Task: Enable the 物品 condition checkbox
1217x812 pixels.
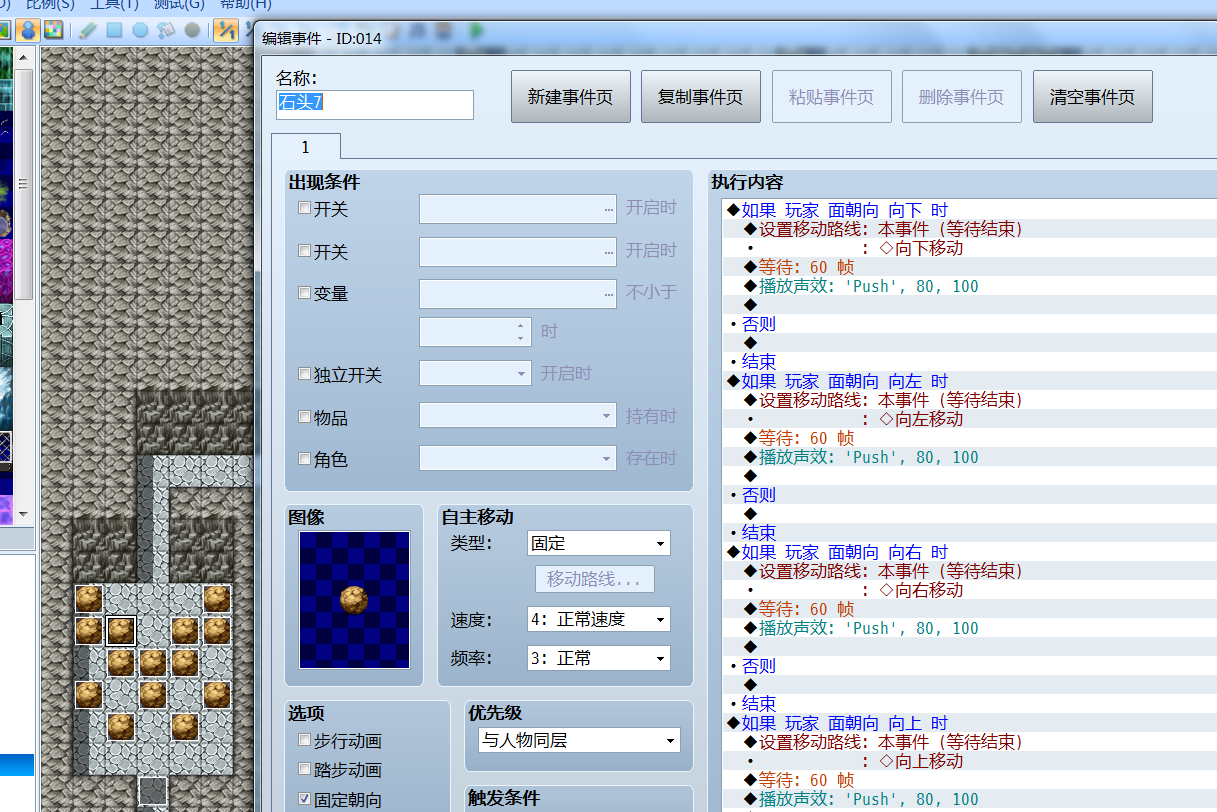Action: (x=304, y=417)
